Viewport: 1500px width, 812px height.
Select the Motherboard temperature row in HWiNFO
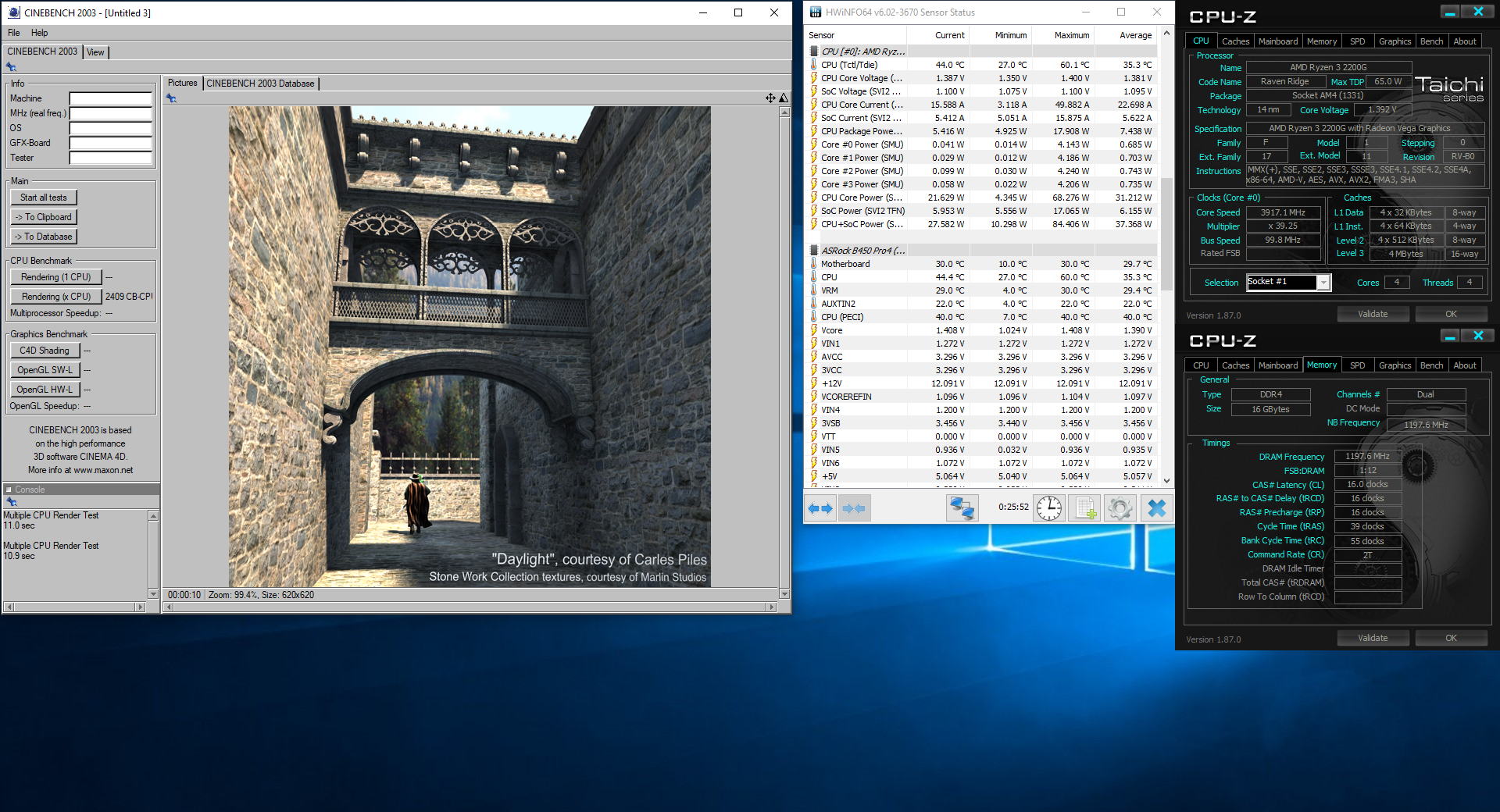pyautogui.click(x=982, y=264)
